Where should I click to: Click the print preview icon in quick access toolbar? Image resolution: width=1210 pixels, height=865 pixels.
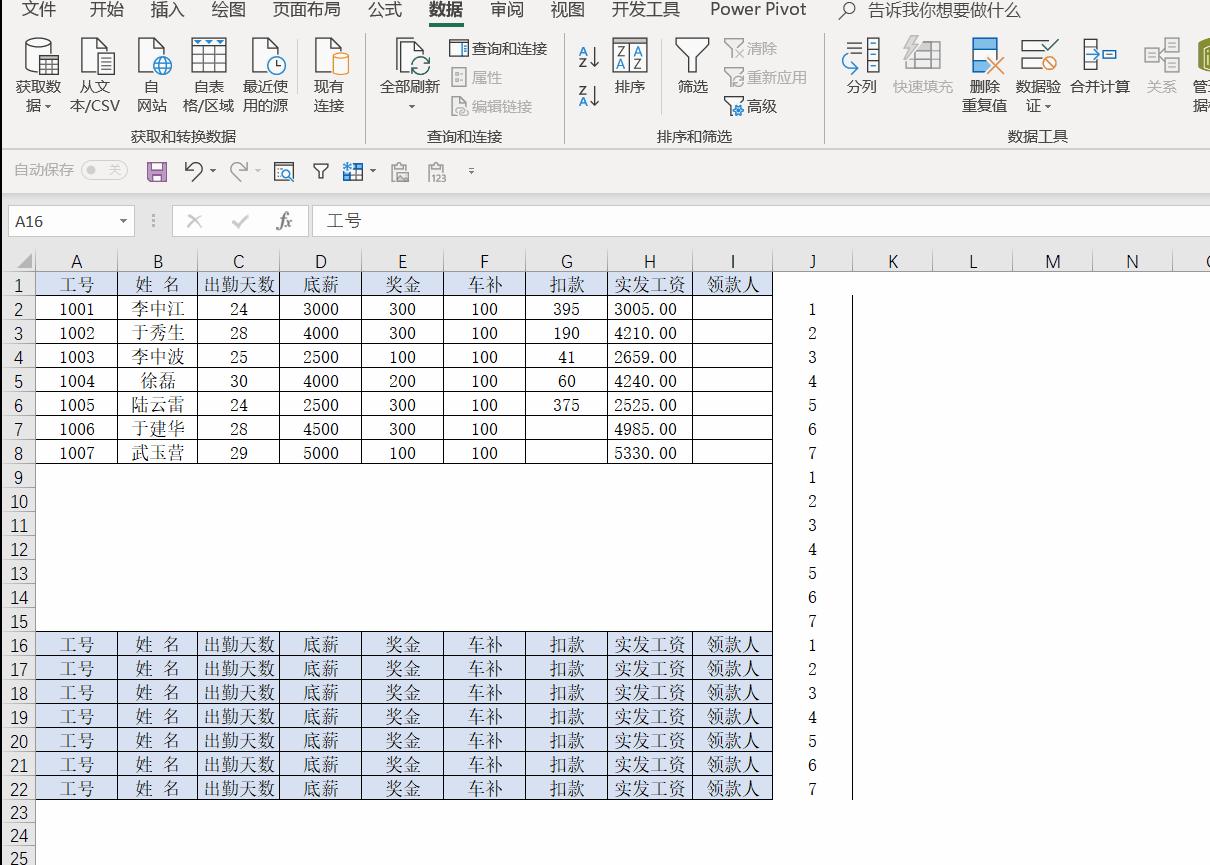(284, 172)
